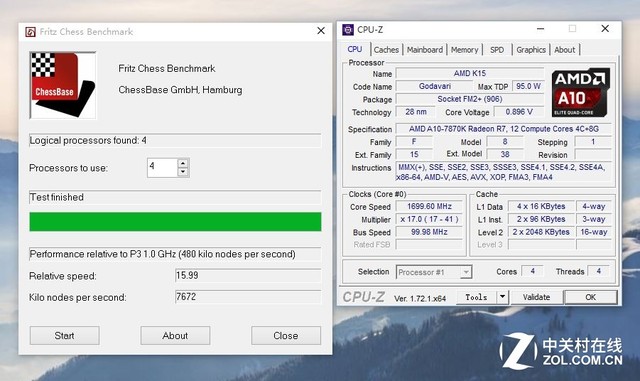The width and height of the screenshot is (640, 381).
Task: Switch to the Mainboard tab
Action: [x=424, y=50]
